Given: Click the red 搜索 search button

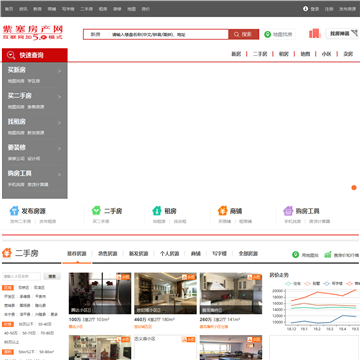Looking at the screenshot, I should (x=243, y=34).
